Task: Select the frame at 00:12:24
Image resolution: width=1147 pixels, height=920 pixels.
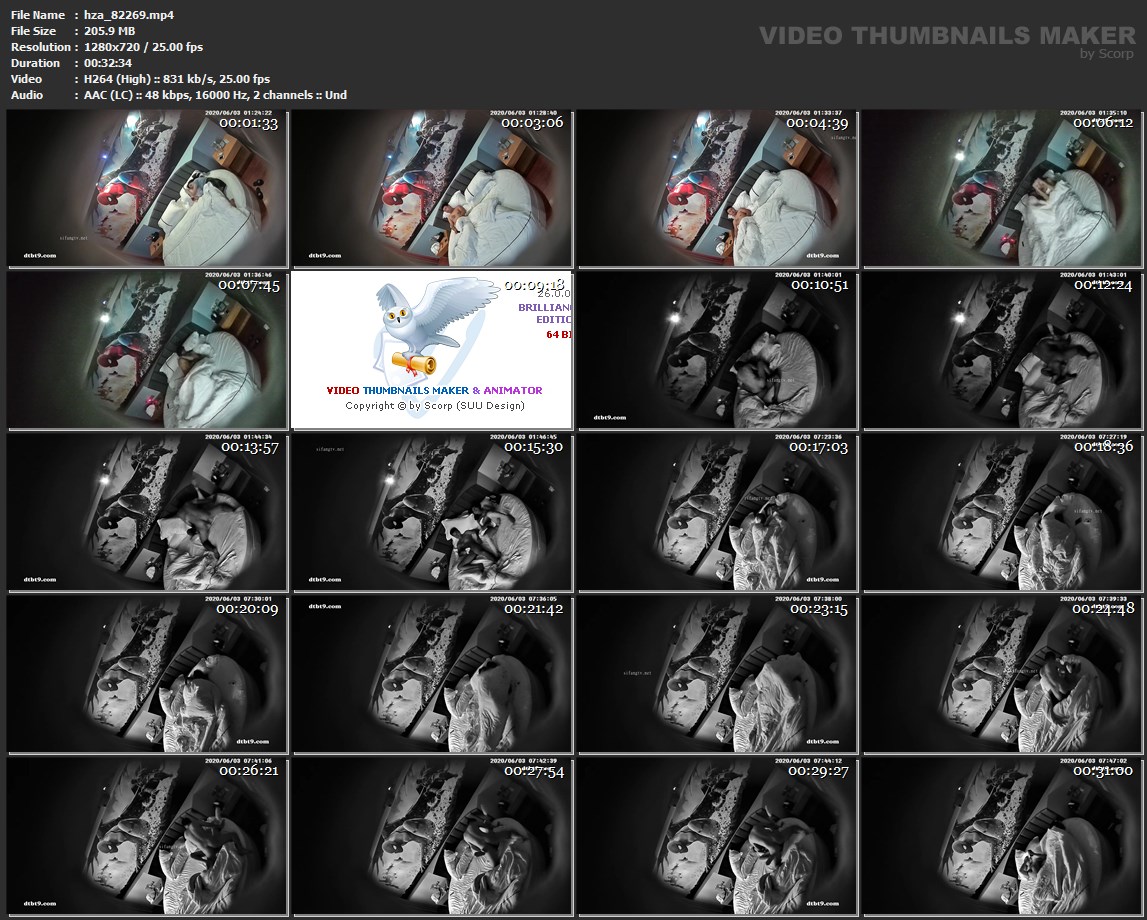Action: (1003, 350)
